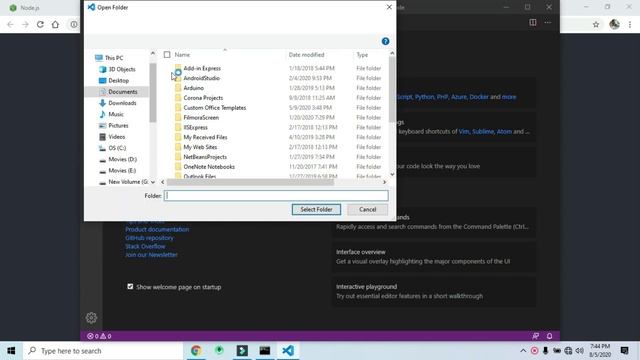Click the Folder name input field
The width and height of the screenshot is (640, 360).
pos(276,196)
